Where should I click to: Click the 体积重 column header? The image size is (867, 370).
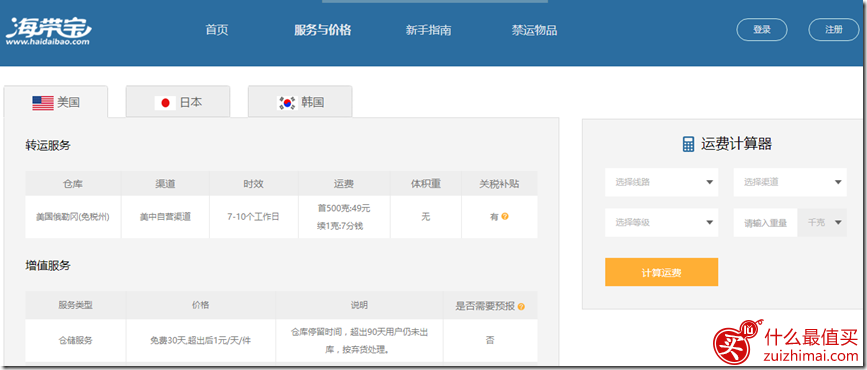[x=426, y=184]
